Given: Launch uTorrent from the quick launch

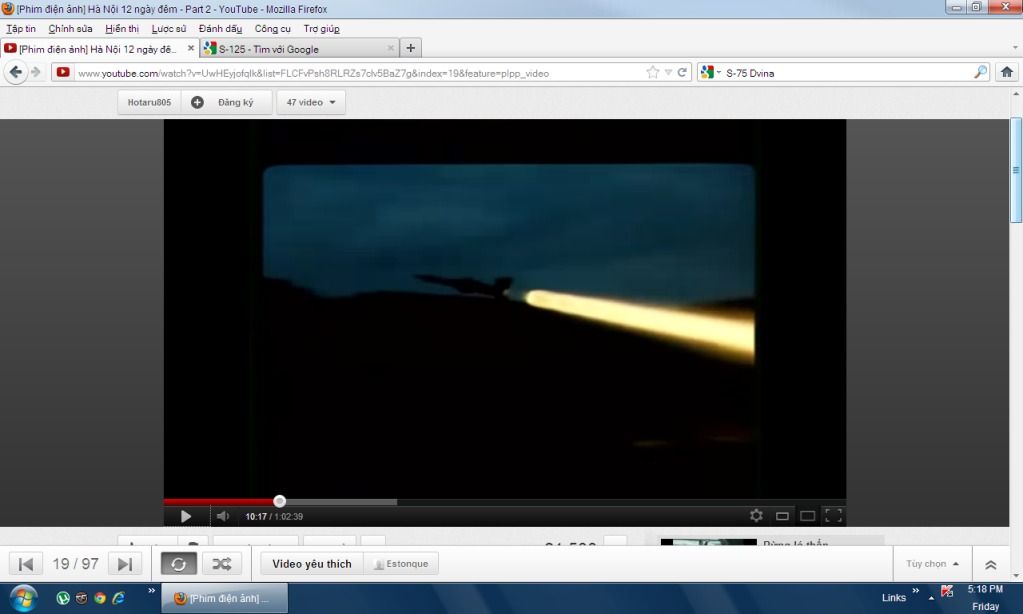Looking at the screenshot, I should coord(63,598).
